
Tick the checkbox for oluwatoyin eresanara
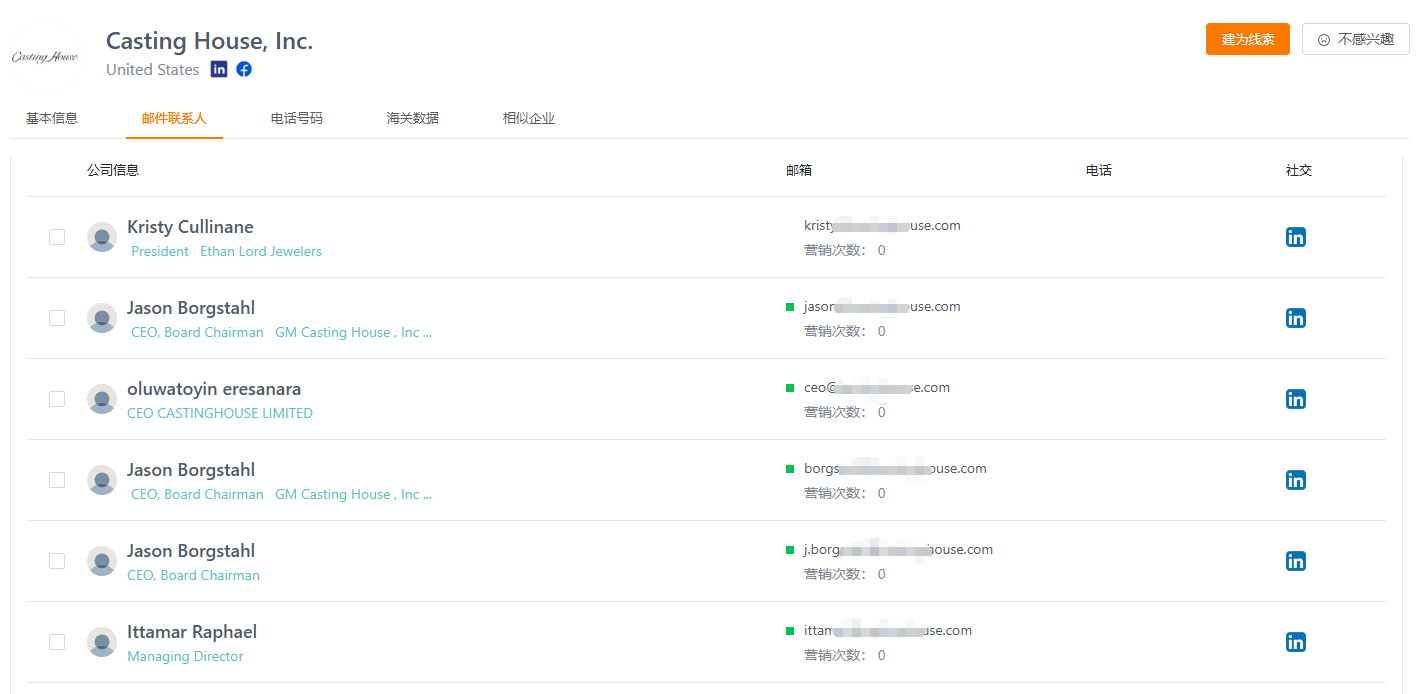57,399
